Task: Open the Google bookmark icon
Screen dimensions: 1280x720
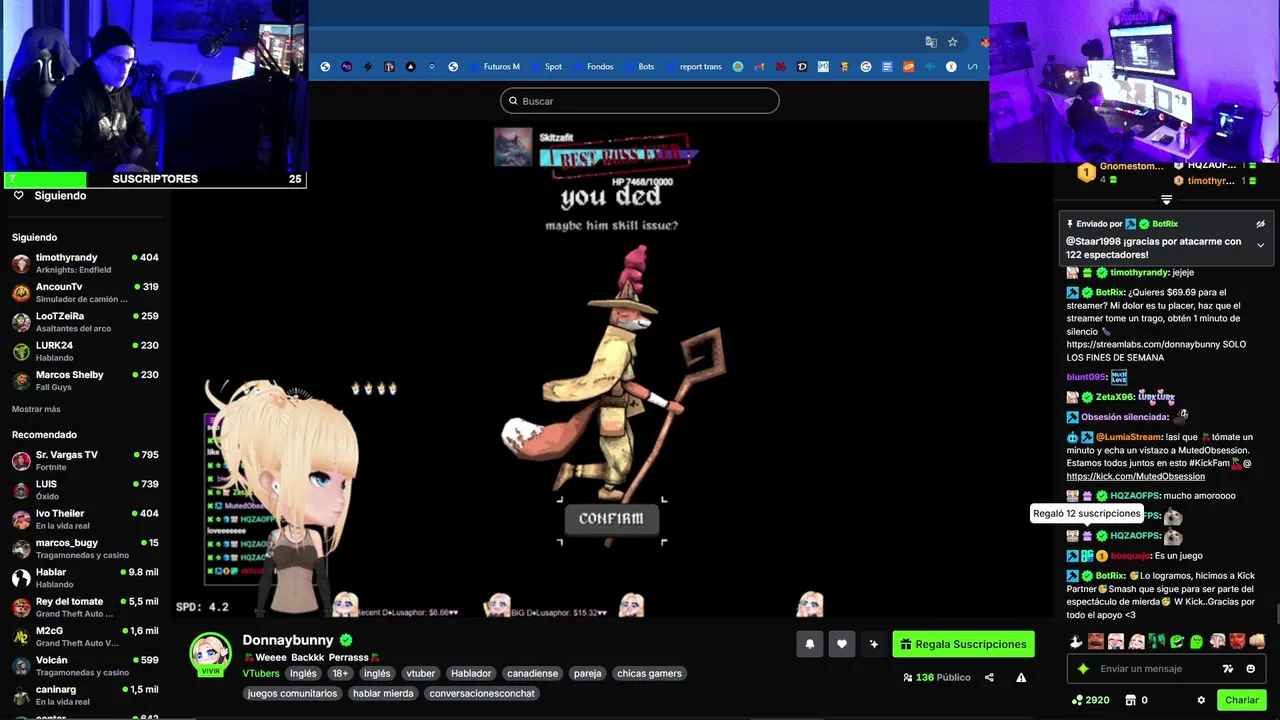Action: 866,67
